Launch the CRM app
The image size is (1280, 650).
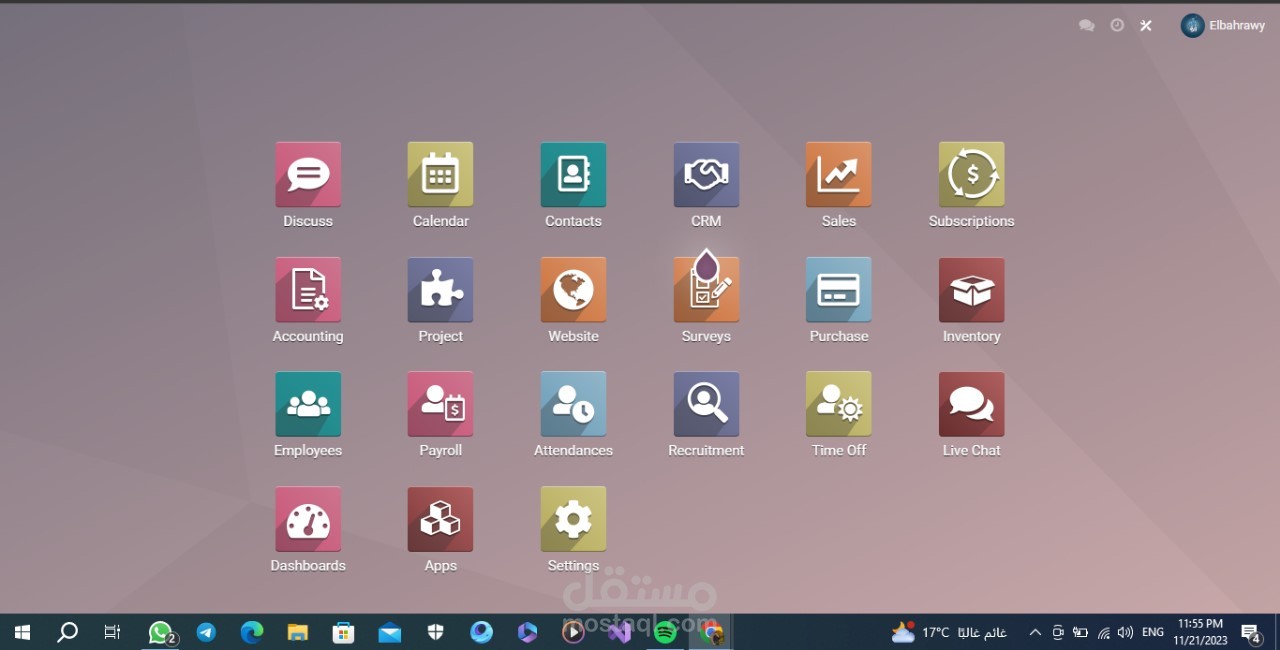[x=706, y=175]
